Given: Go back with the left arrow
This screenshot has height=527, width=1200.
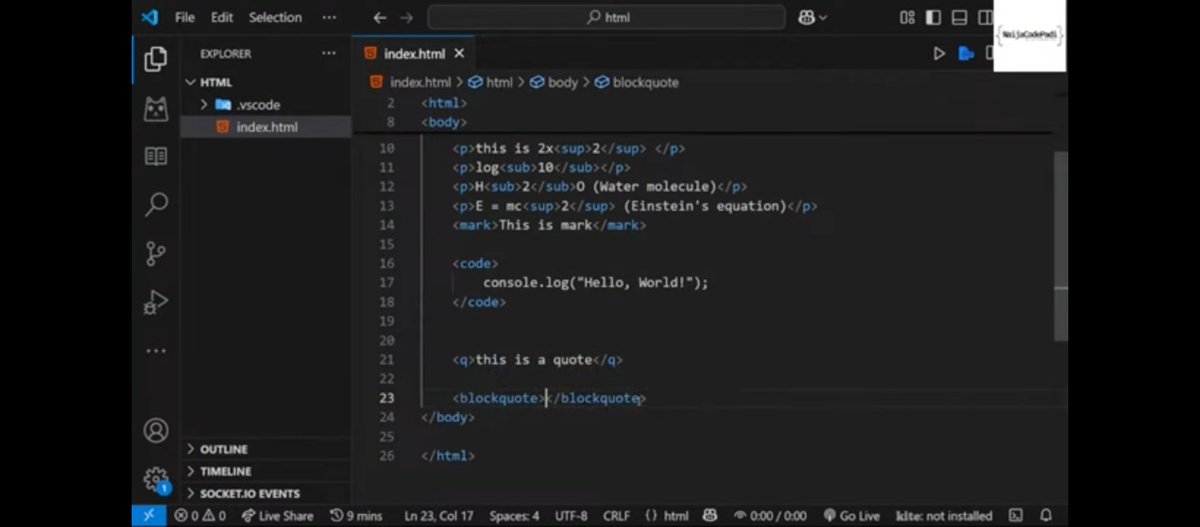Looking at the screenshot, I should (380, 17).
